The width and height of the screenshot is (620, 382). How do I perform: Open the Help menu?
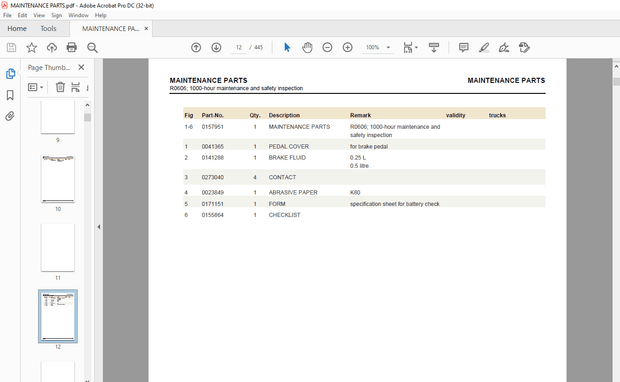click(101, 15)
